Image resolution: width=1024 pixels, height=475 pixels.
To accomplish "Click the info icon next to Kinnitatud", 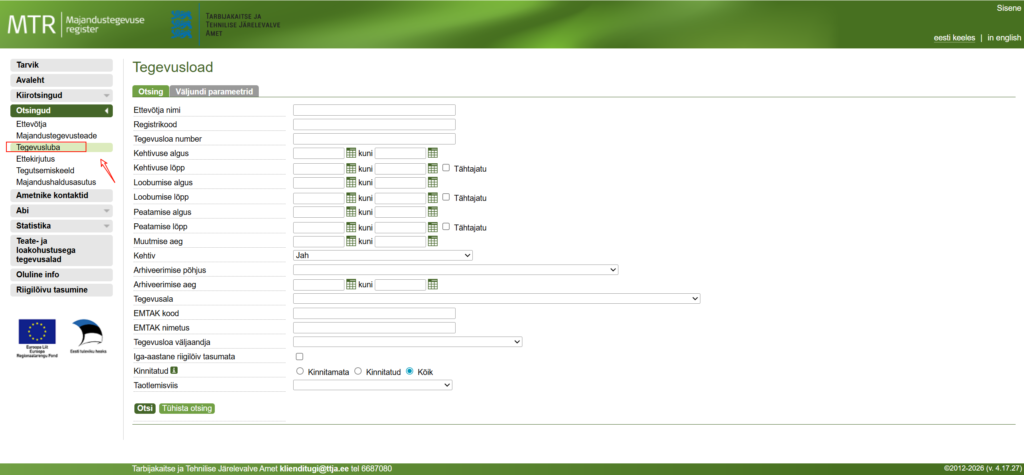I will [174, 370].
